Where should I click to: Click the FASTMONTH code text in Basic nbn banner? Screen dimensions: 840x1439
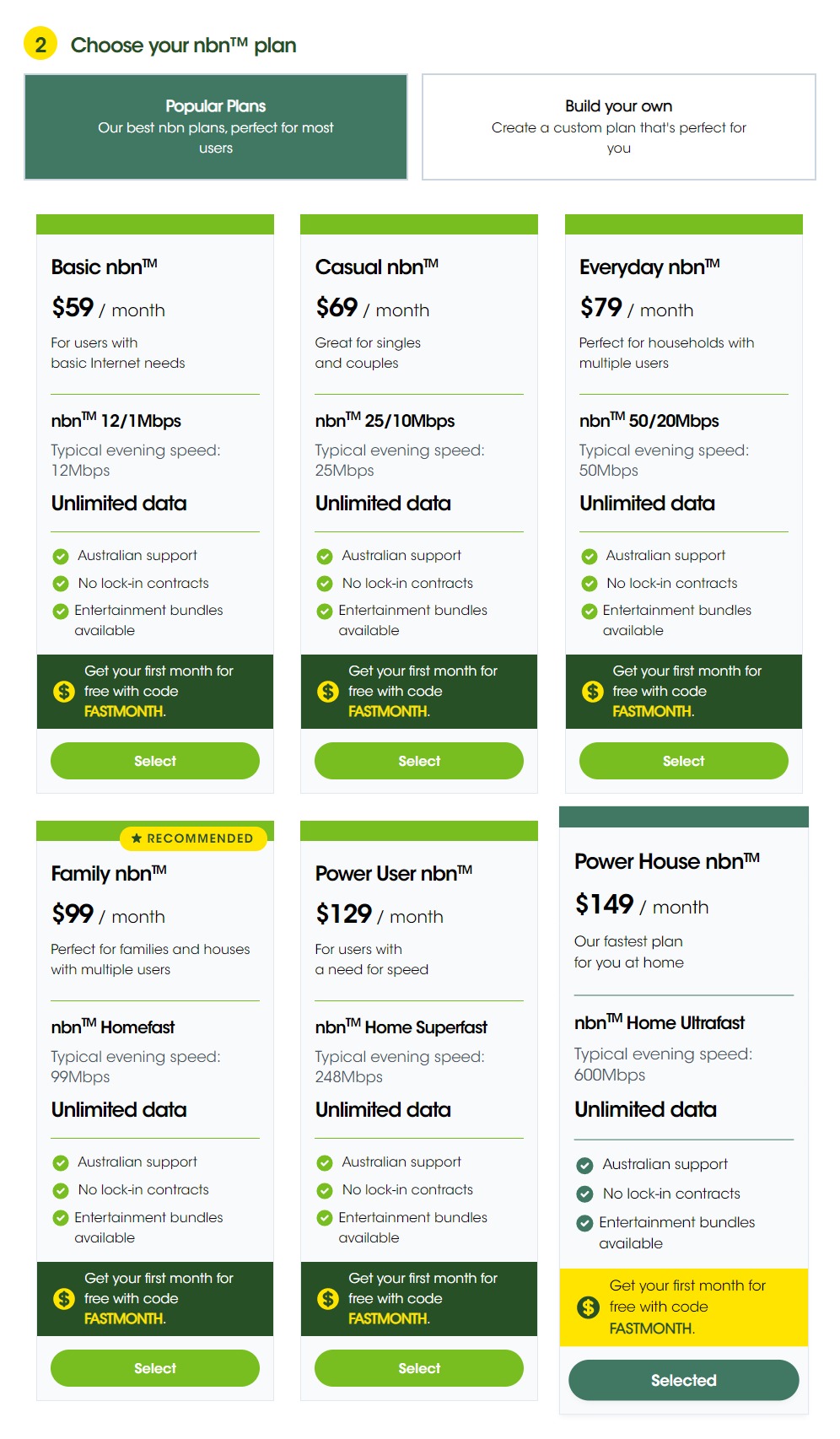click(x=124, y=711)
